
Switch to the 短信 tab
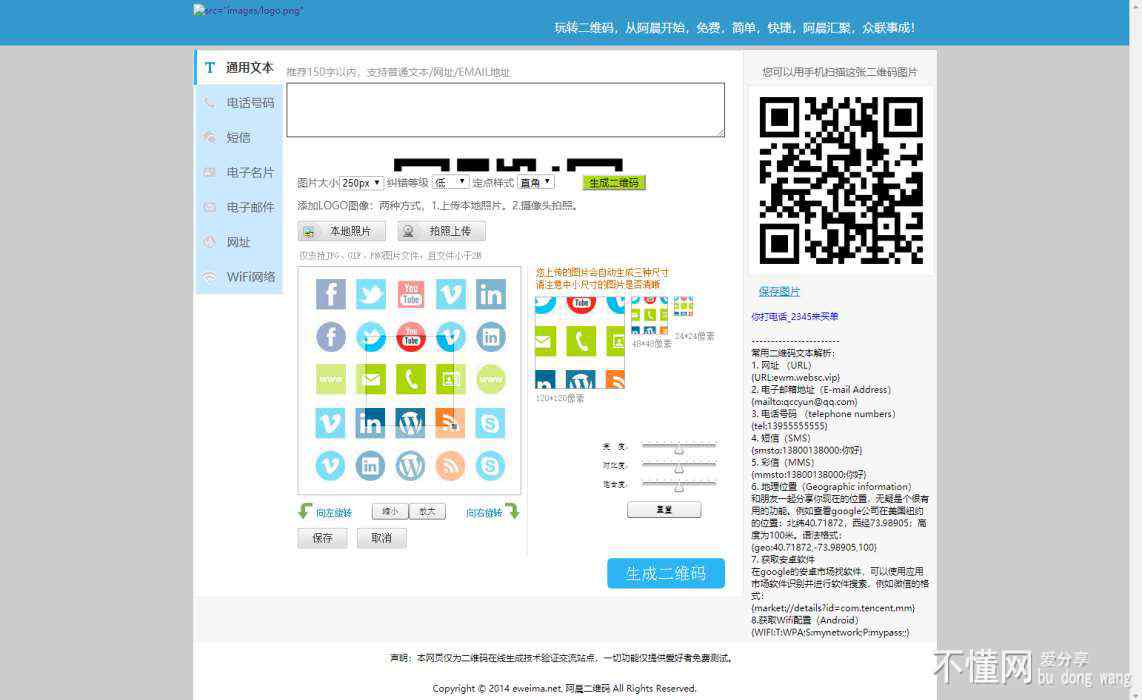pyautogui.click(x=239, y=138)
